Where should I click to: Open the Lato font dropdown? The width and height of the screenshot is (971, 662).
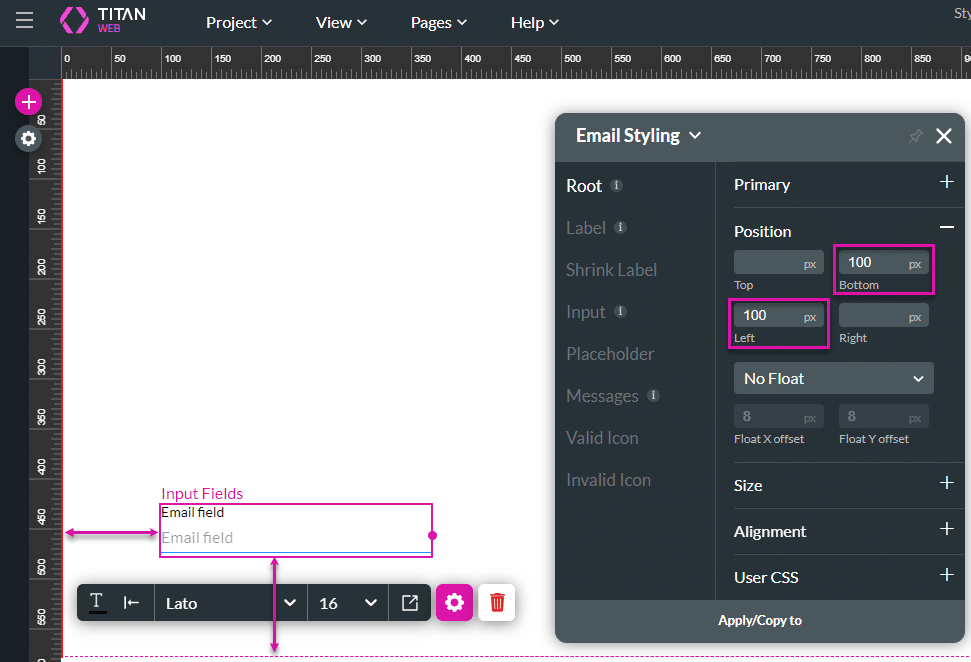(230, 602)
